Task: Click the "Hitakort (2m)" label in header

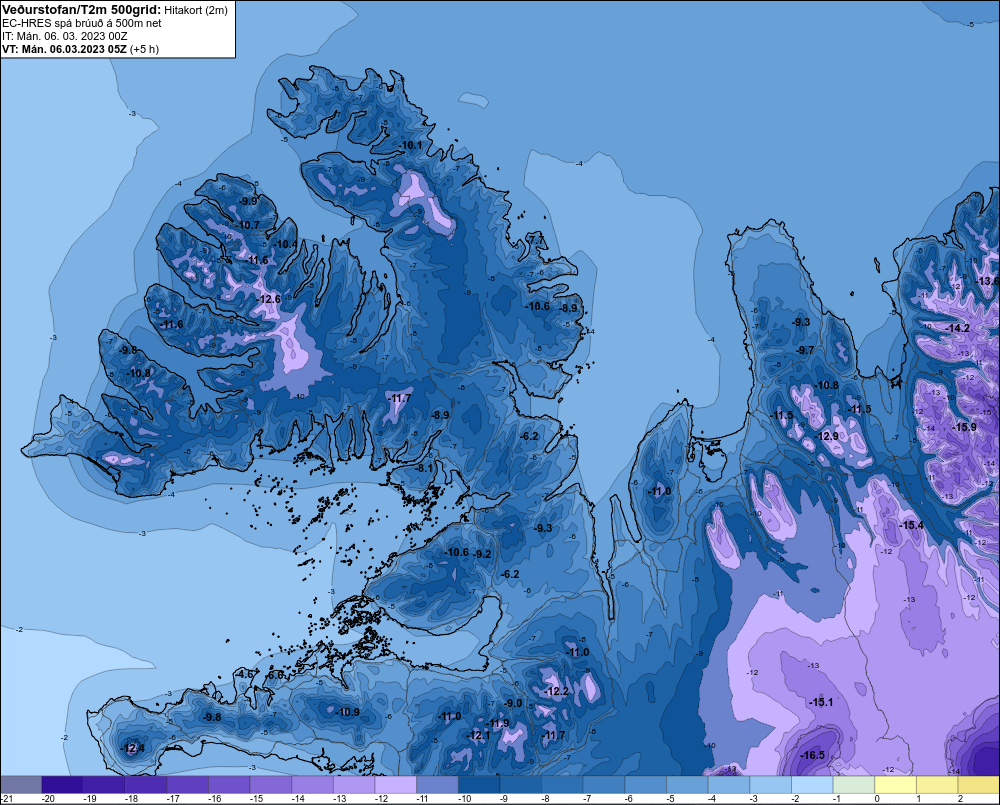Action: coord(196,11)
